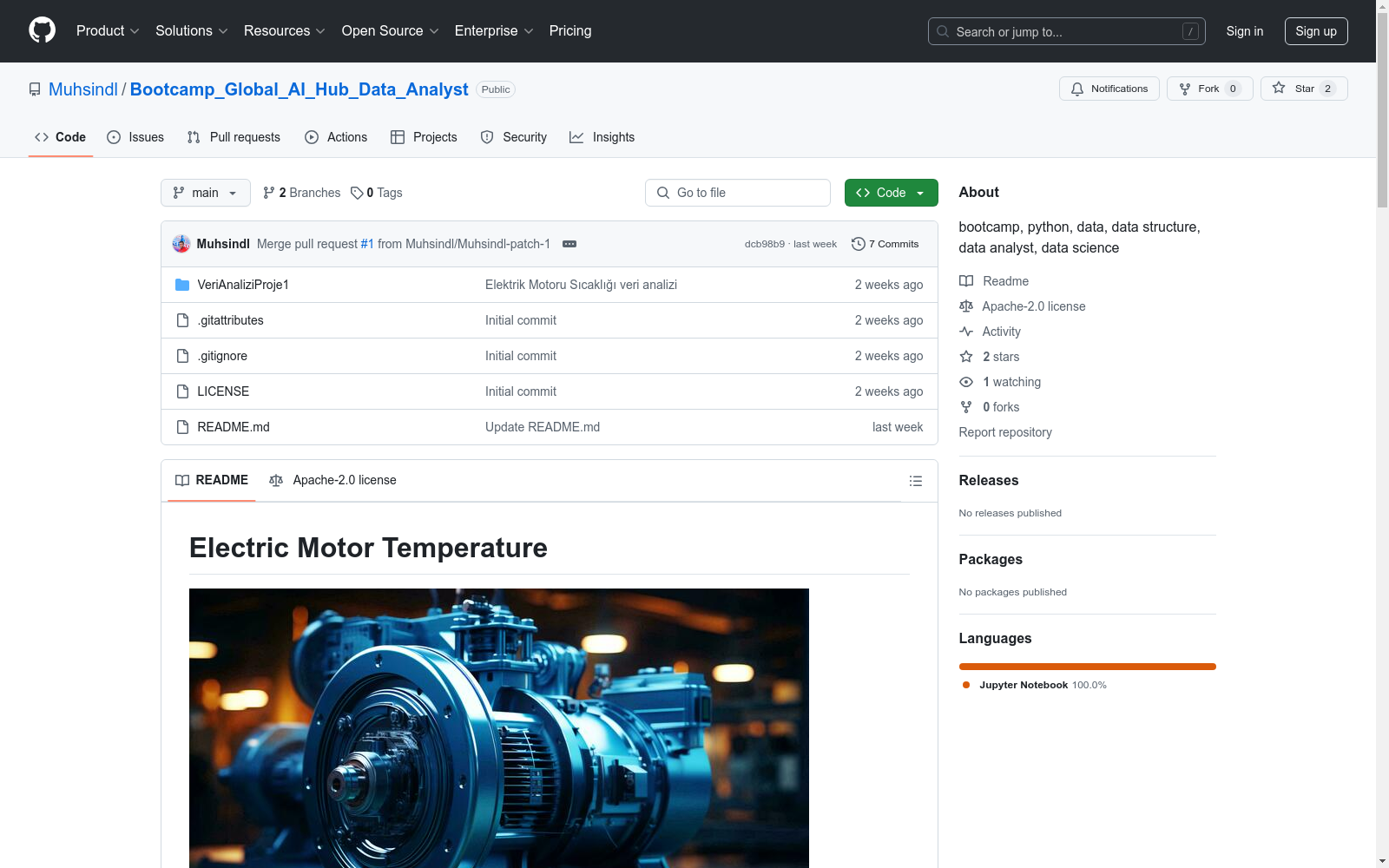This screenshot has width=1389, height=868.
Task: Open the Elektrik Motoru Sıcaklığı veri analizi commit
Action: (581, 285)
